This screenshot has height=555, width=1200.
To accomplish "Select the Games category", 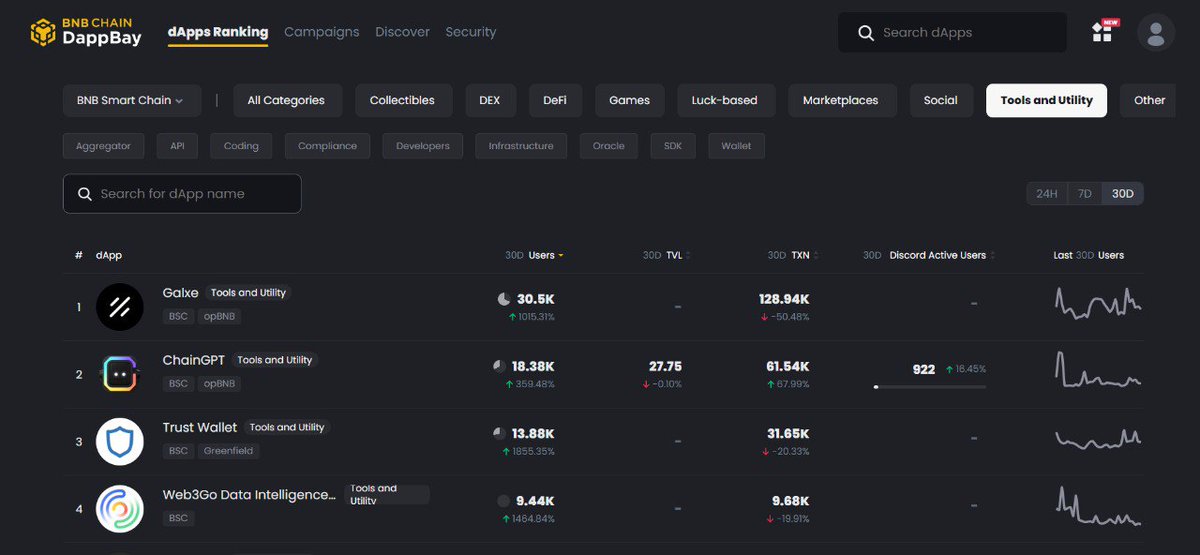I will (x=629, y=100).
